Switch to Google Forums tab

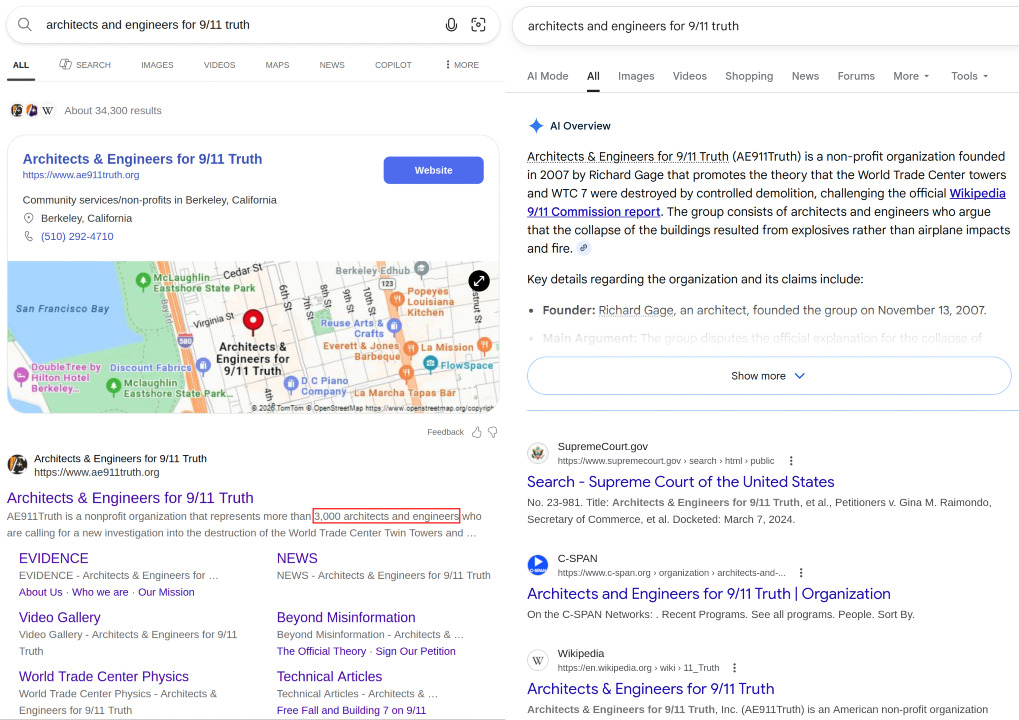pos(856,76)
